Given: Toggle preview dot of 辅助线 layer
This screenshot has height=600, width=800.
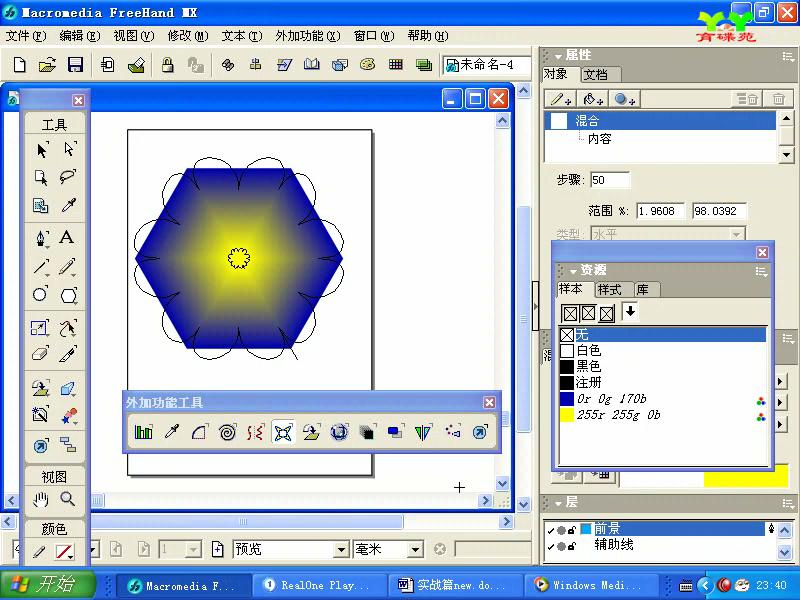Looking at the screenshot, I should pos(561,546).
